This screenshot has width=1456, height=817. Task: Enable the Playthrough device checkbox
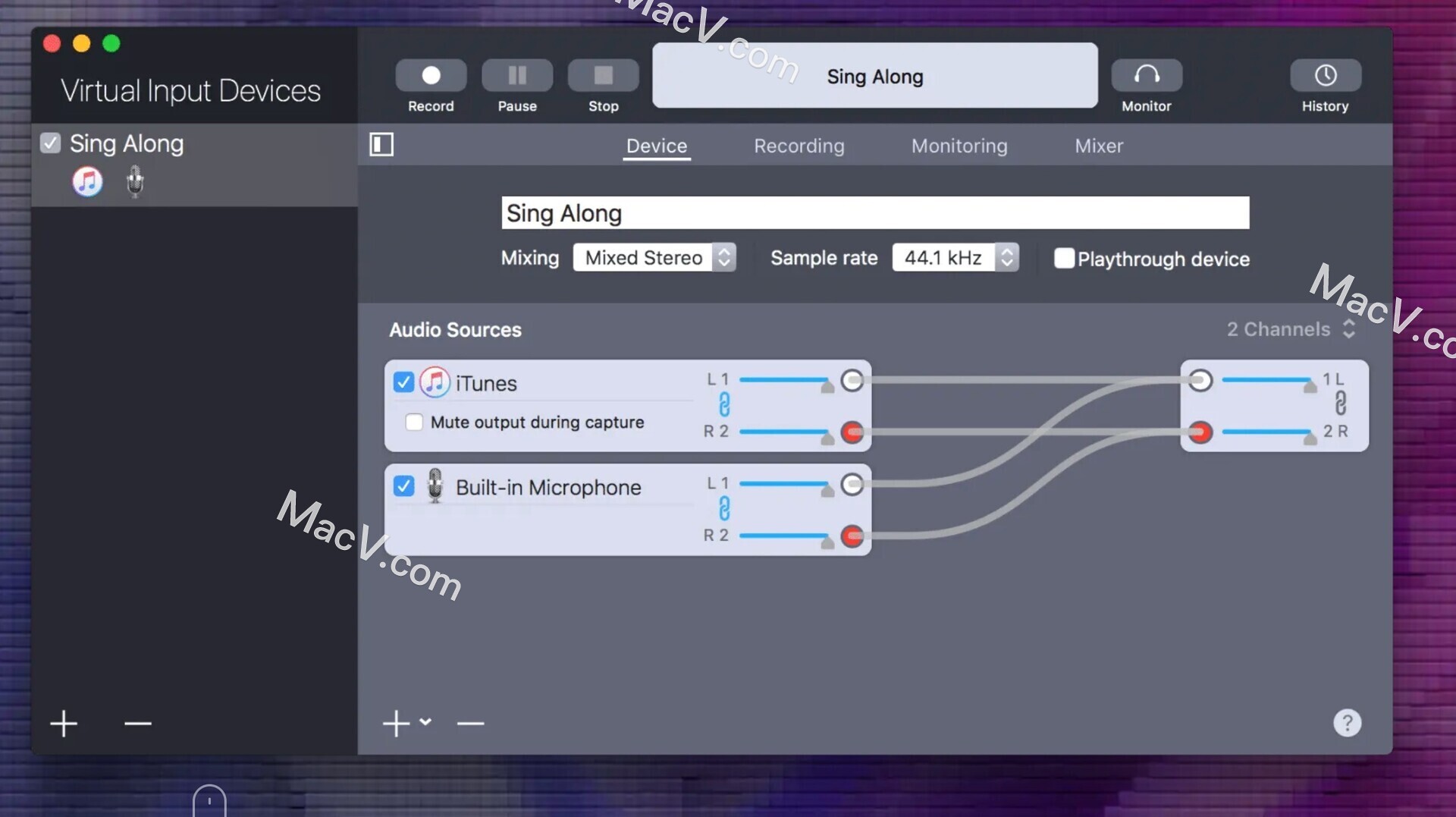pos(1064,259)
